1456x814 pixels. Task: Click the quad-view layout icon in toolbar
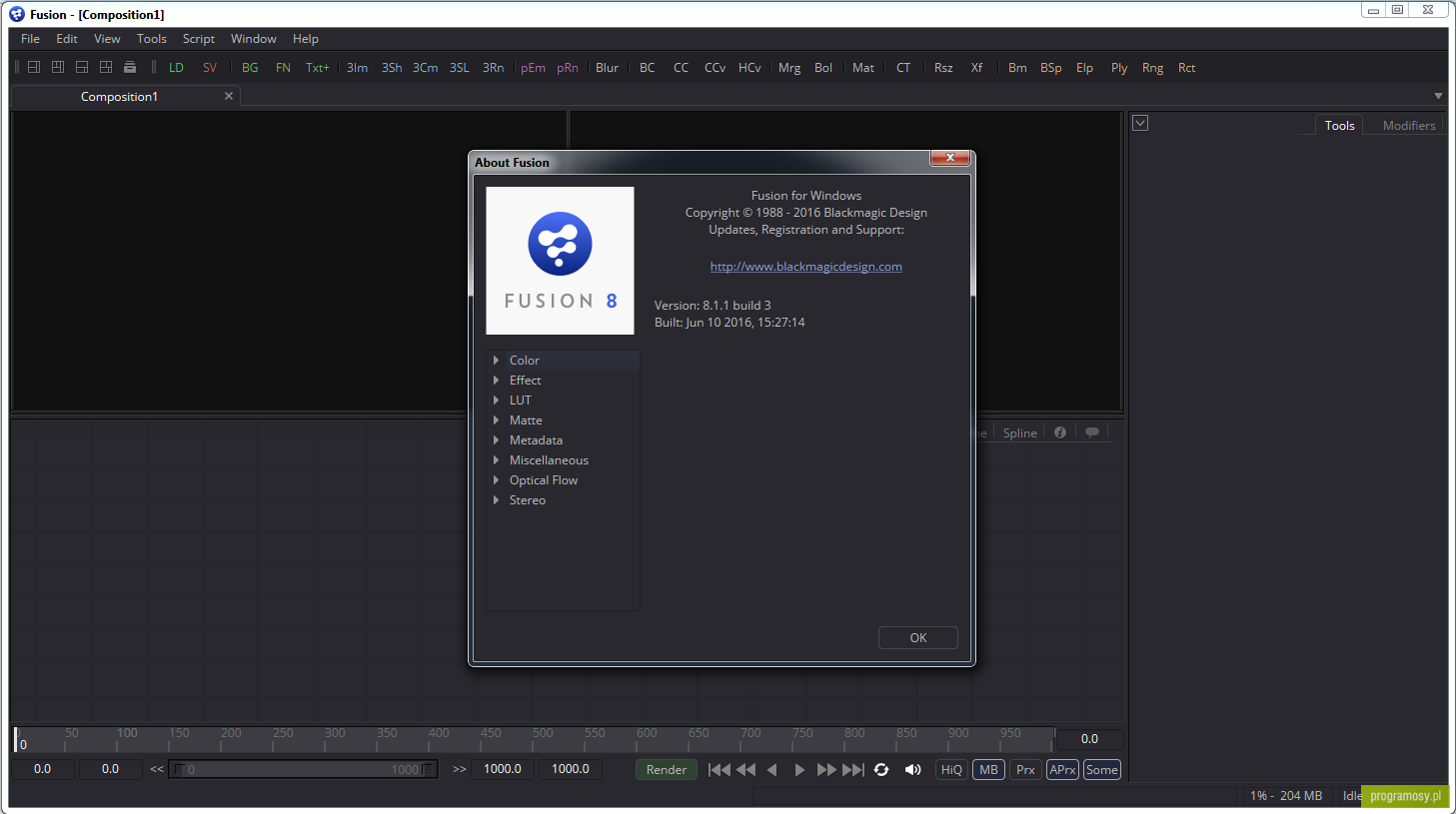pos(106,67)
